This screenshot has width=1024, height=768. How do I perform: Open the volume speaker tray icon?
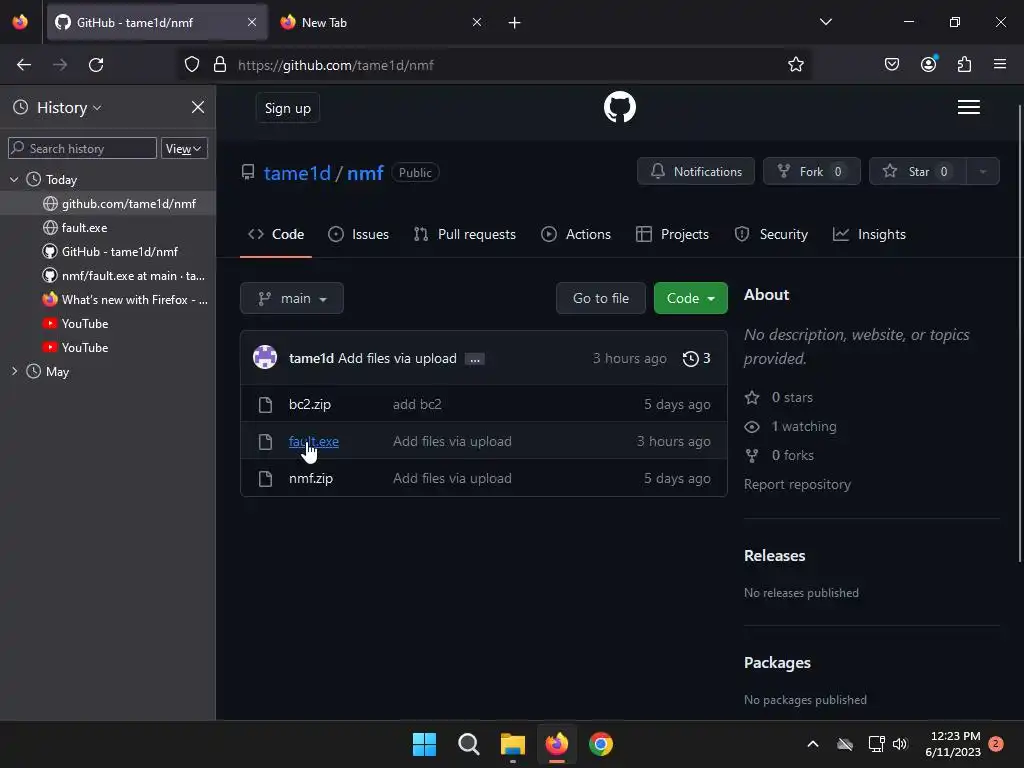pyautogui.click(x=900, y=744)
